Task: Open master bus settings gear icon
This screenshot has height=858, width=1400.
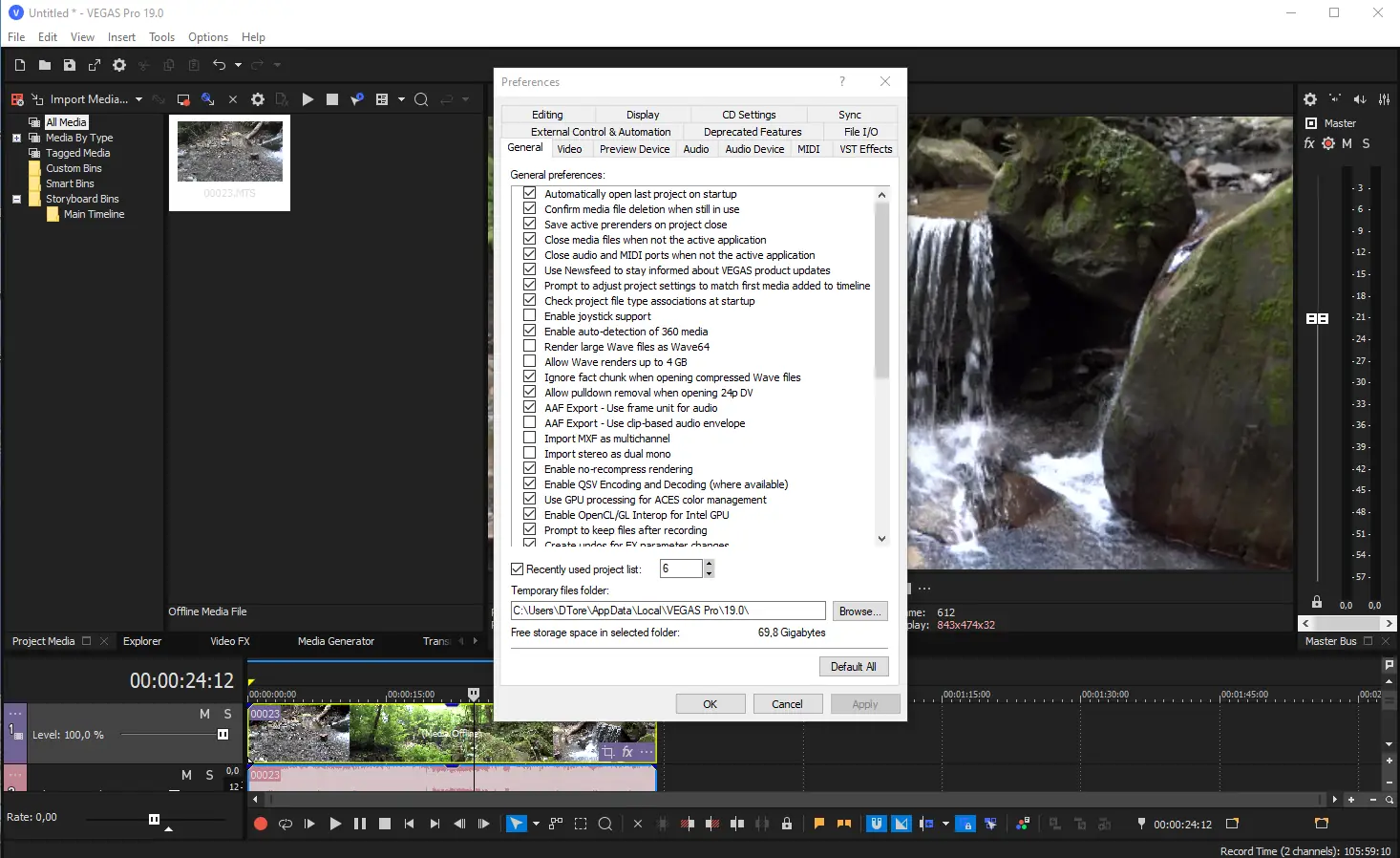Action: pyautogui.click(x=1310, y=99)
